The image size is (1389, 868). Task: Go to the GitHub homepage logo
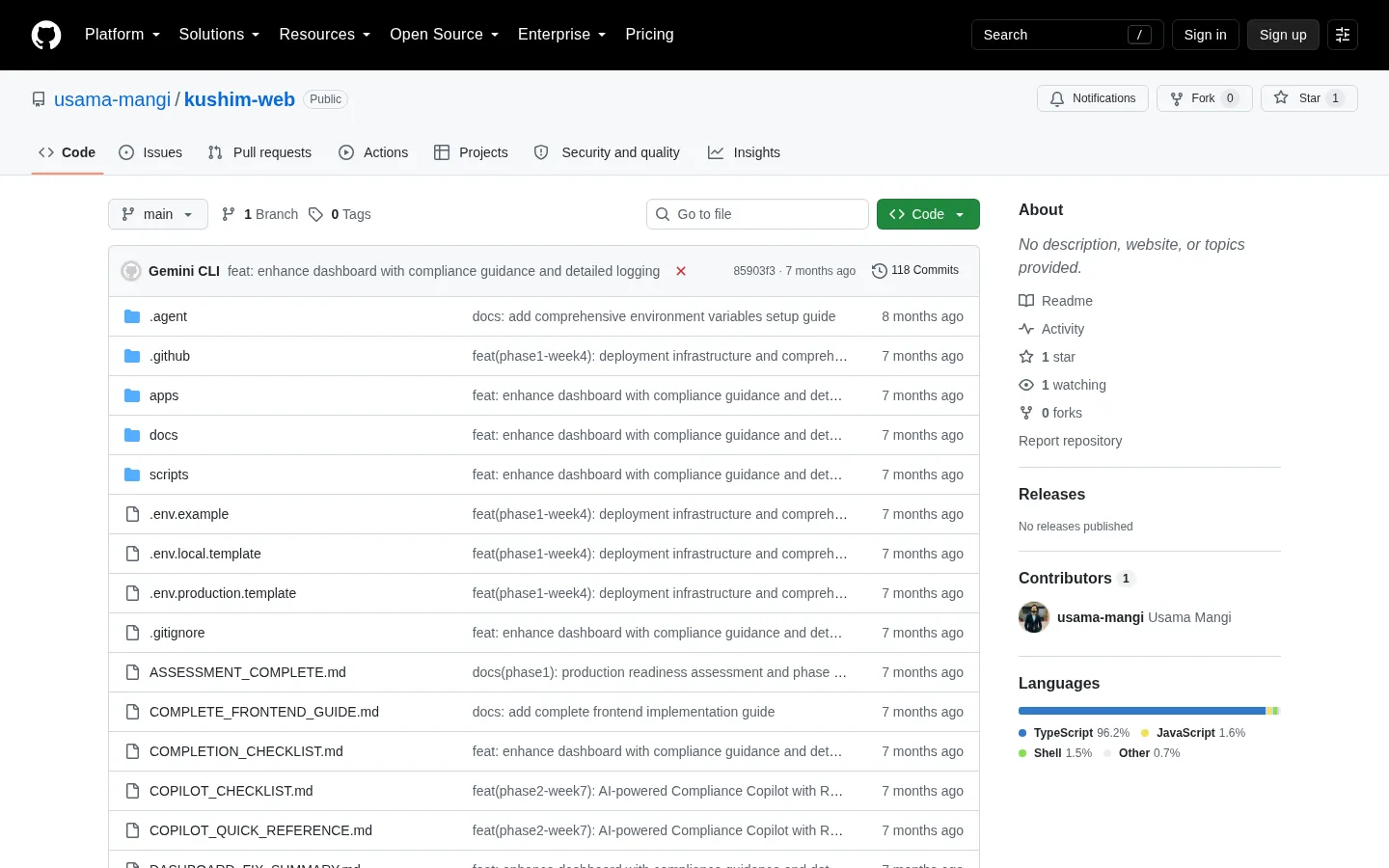point(46,35)
